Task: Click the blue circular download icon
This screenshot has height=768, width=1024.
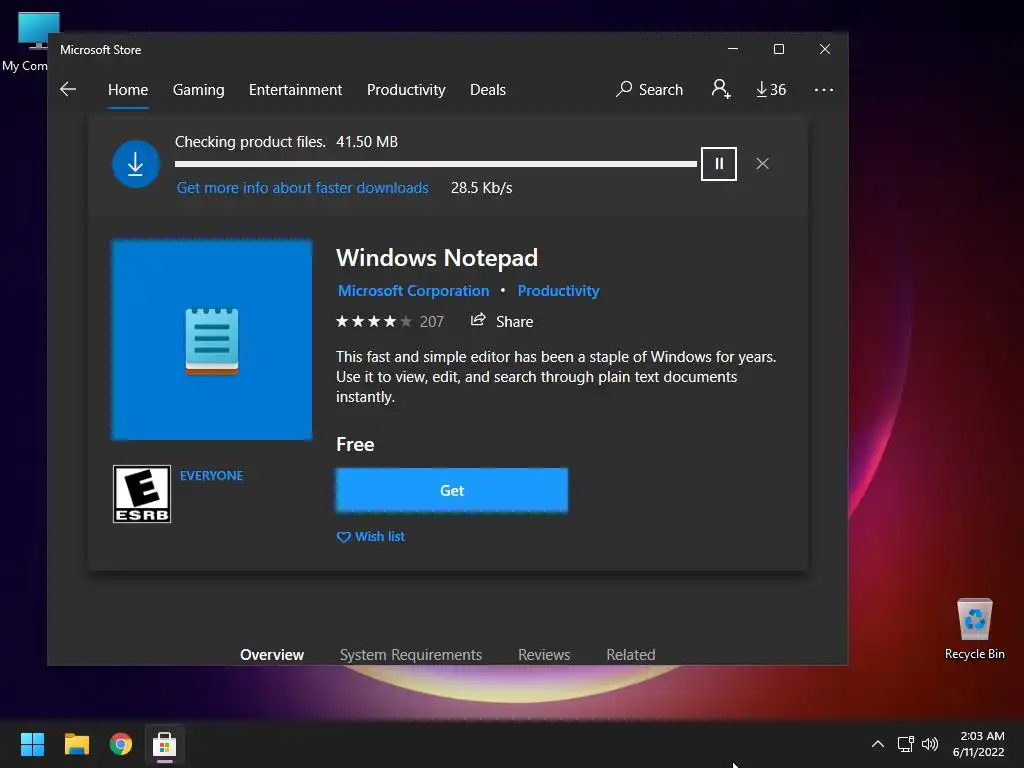Action: [136, 164]
